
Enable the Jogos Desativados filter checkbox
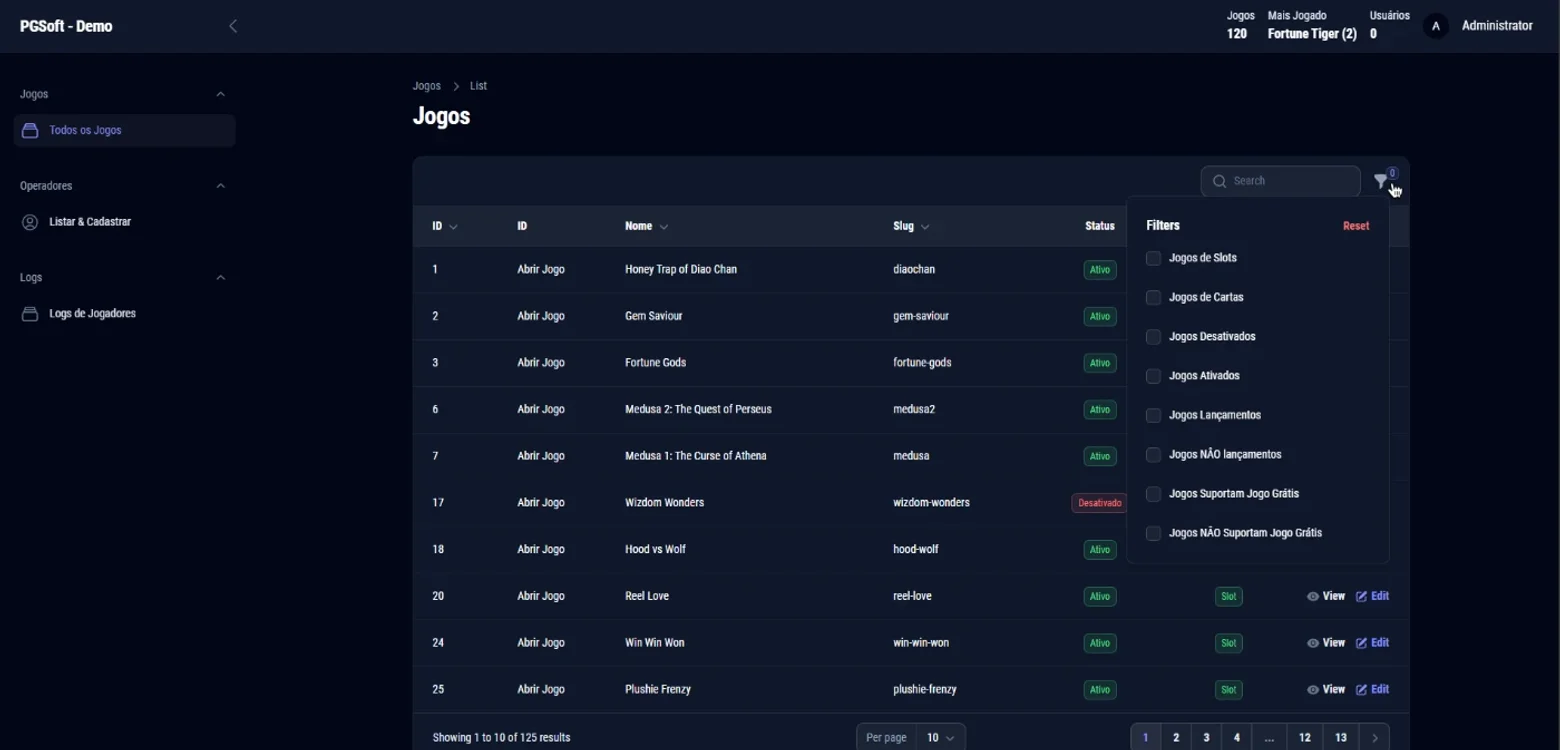1153,337
